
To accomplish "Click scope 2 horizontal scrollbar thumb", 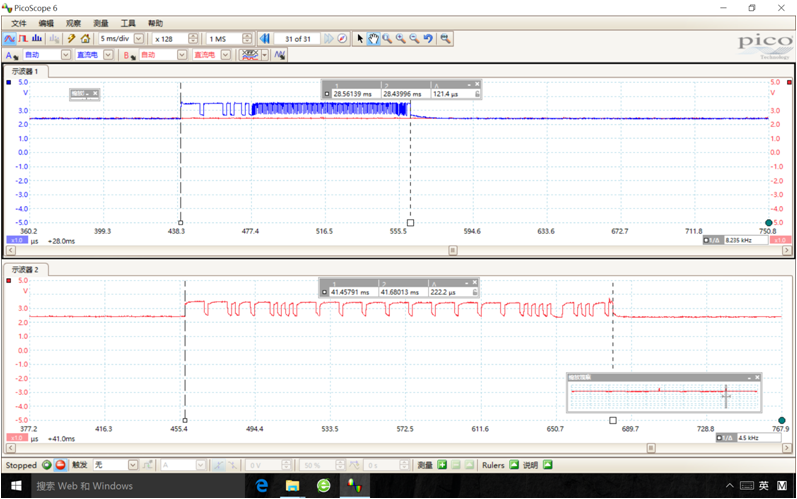I will click(651, 448).
